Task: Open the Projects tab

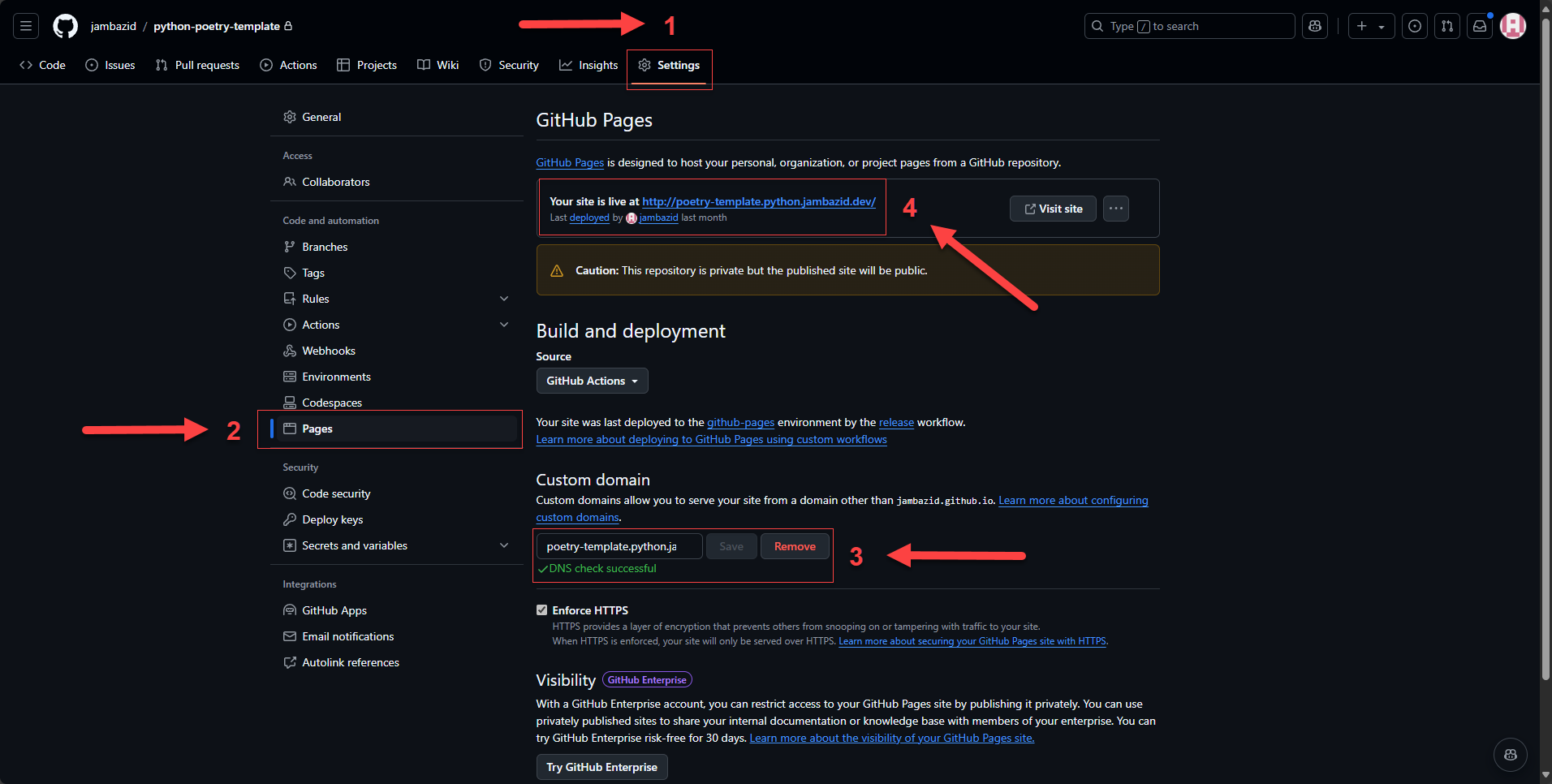Action: [x=367, y=65]
